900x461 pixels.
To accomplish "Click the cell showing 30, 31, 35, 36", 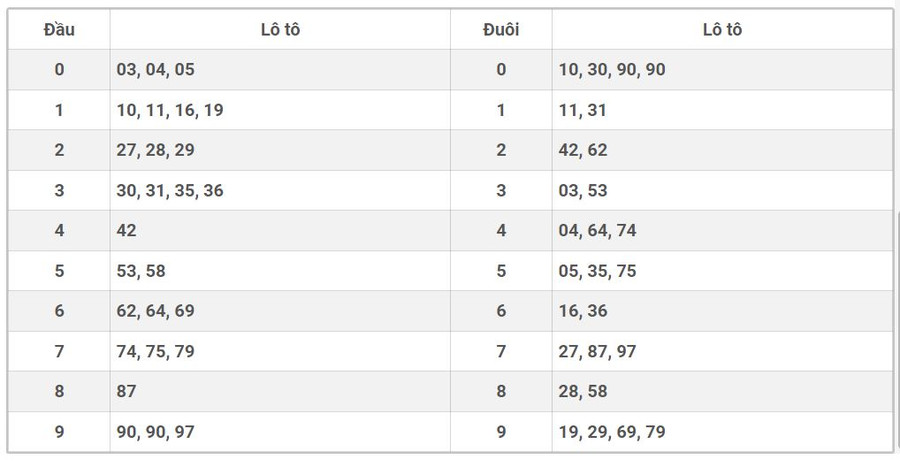I will [x=170, y=190].
